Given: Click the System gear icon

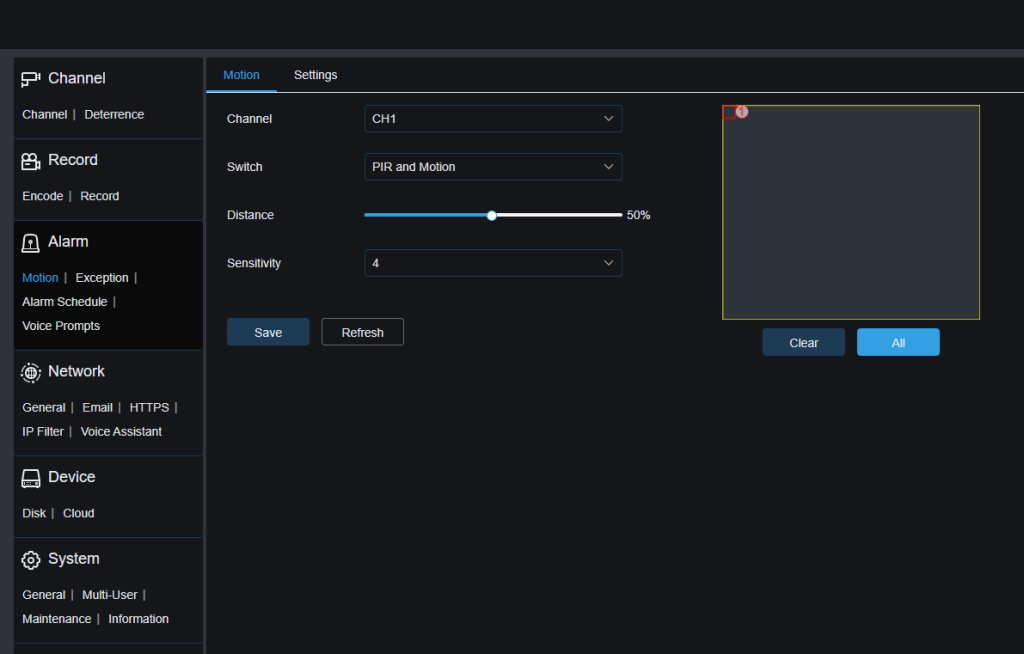Looking at the screenshot, I should [31, 560].
